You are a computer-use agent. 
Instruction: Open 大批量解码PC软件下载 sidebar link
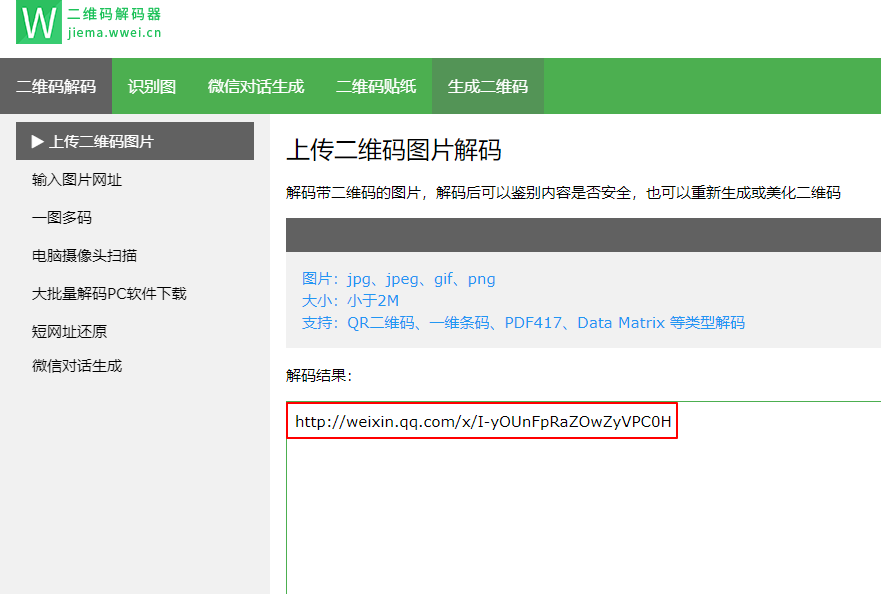109,293
